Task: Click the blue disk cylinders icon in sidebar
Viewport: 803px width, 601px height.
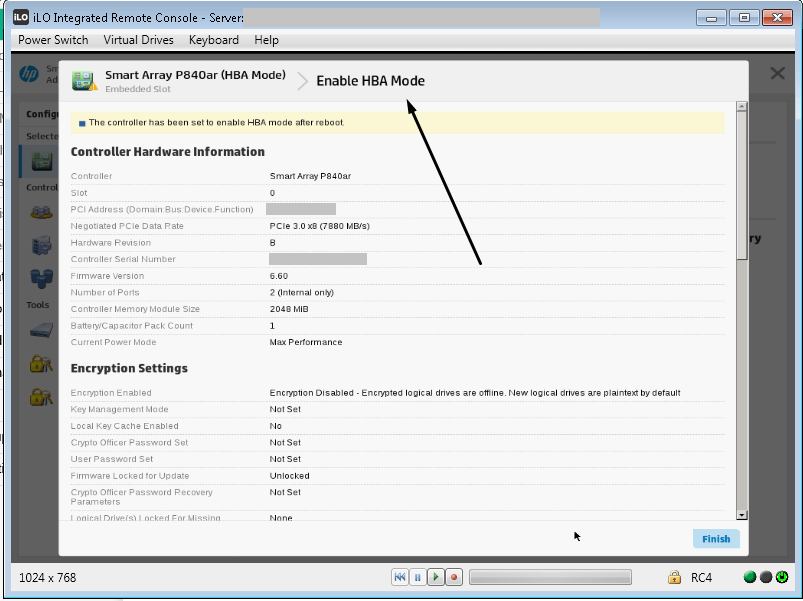Action: tap(41, 278)
